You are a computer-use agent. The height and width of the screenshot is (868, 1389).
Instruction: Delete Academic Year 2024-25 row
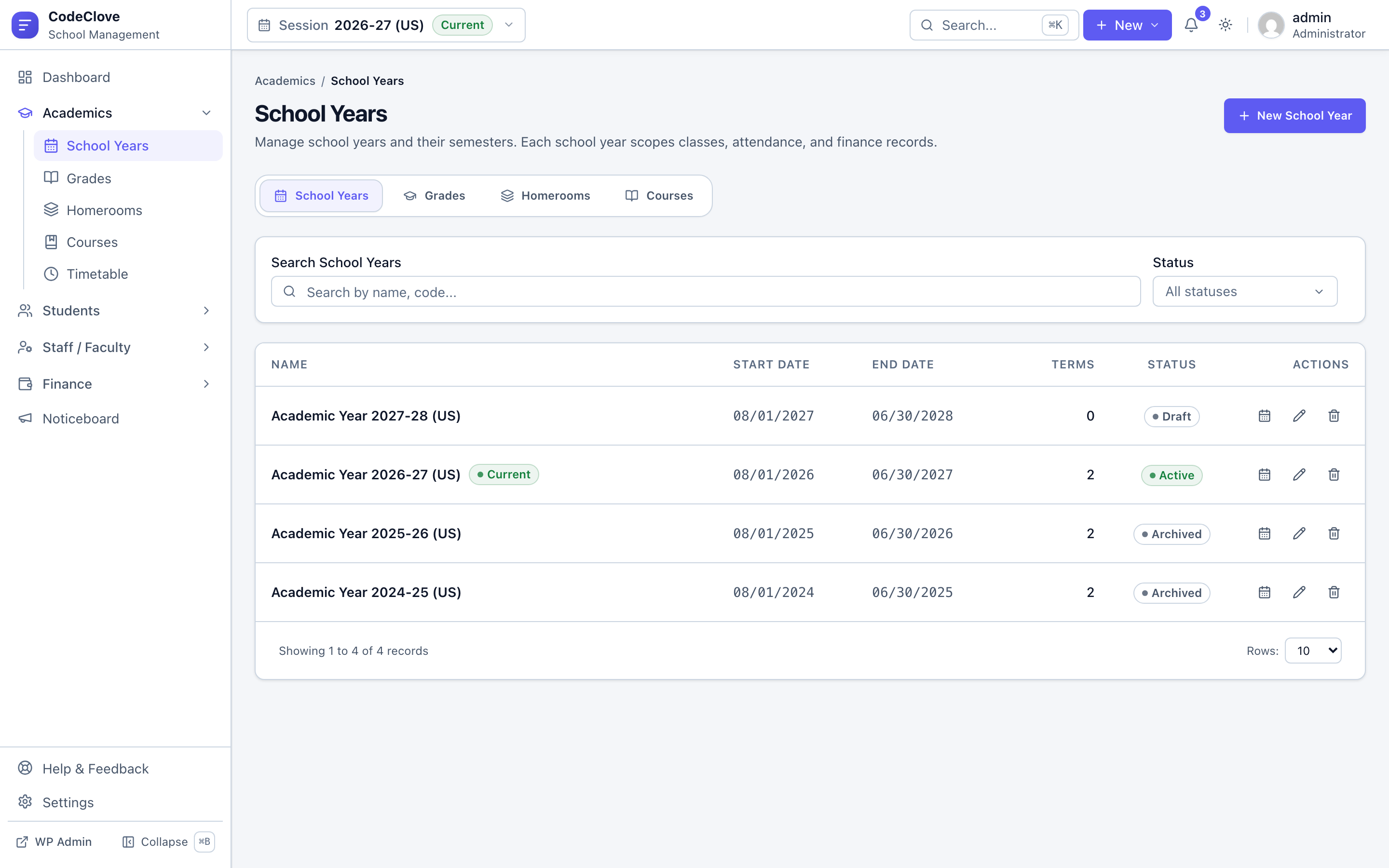click(x=1334, y=593)
